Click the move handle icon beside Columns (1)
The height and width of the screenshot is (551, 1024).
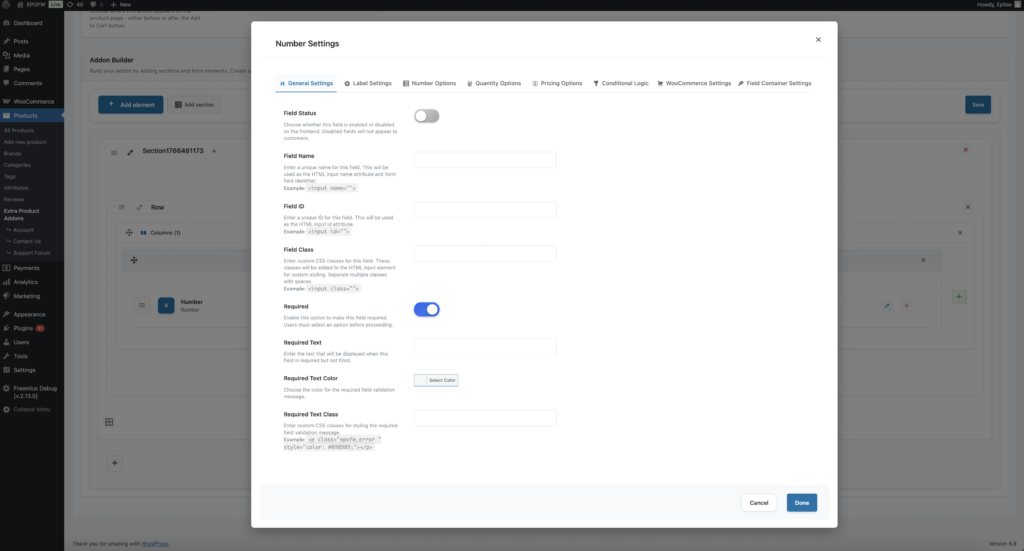(129, 232)
